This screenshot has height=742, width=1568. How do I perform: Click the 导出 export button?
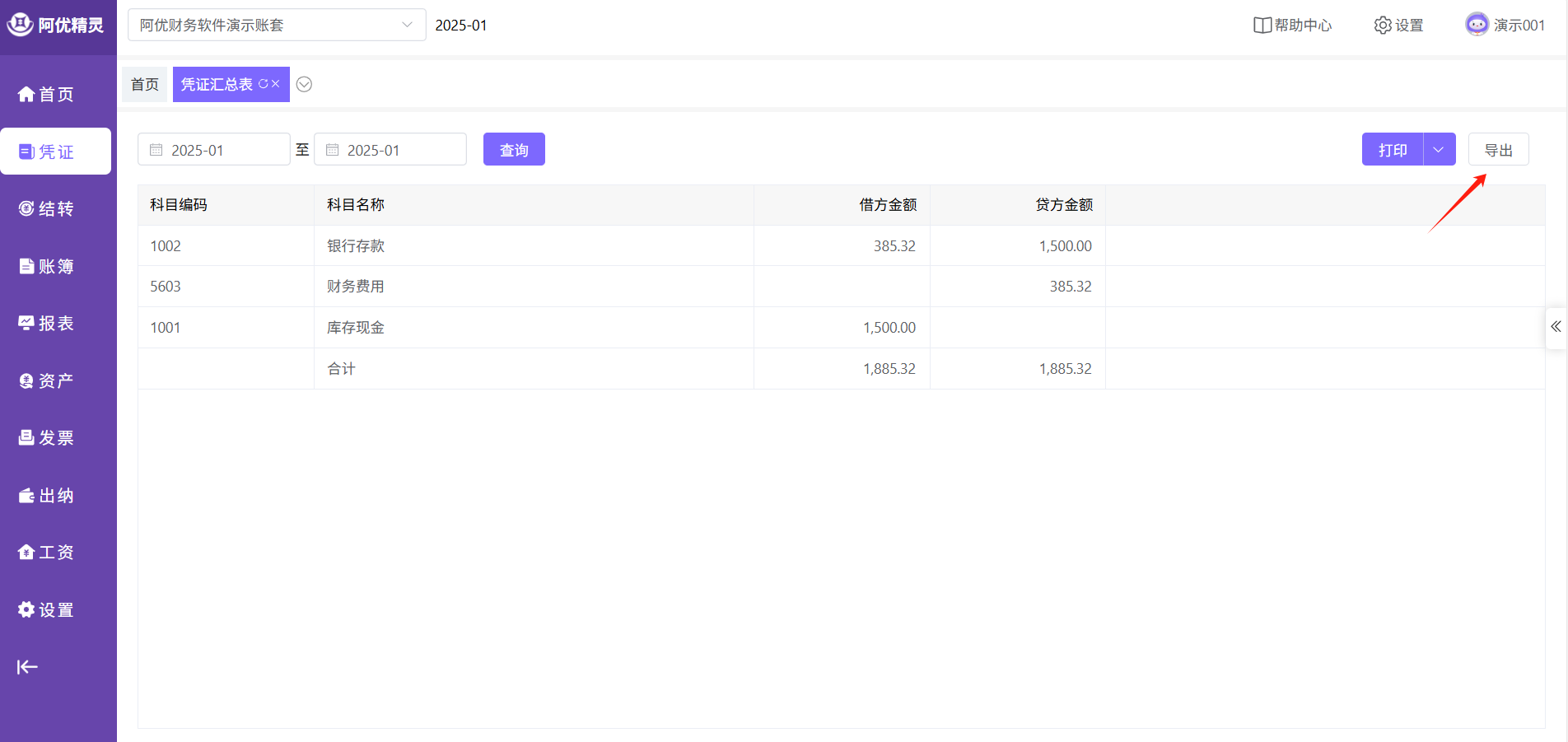pos(1498,150)
